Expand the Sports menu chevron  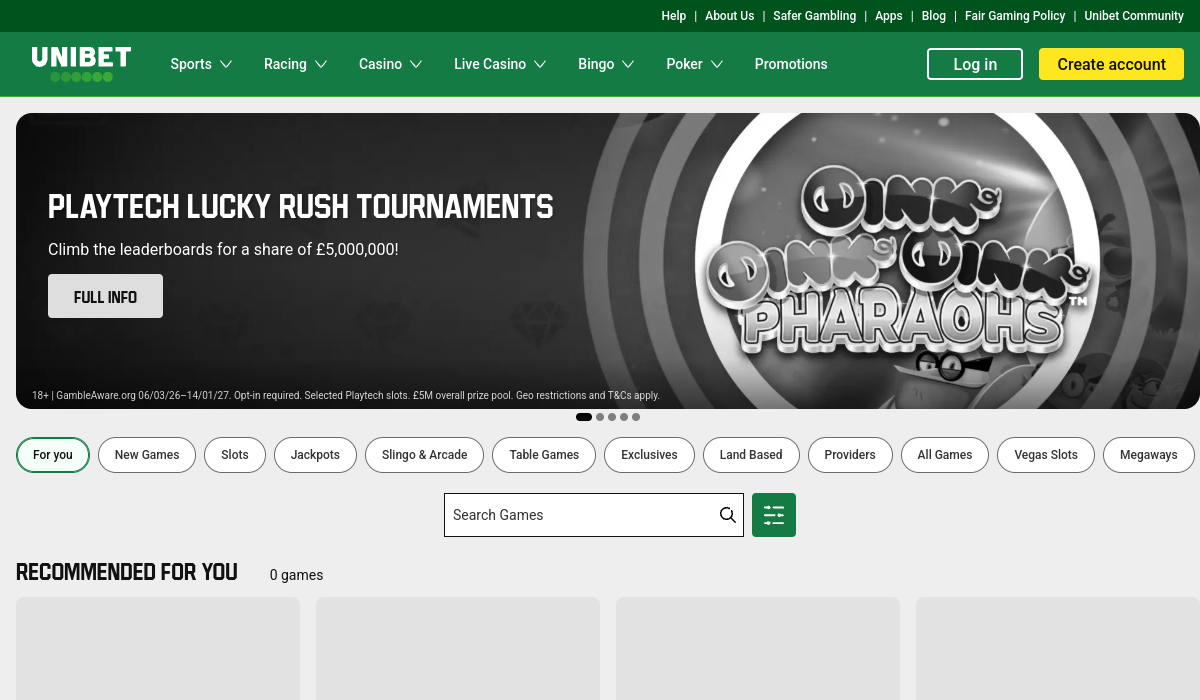pyautogui.click(x=226, y=64)
